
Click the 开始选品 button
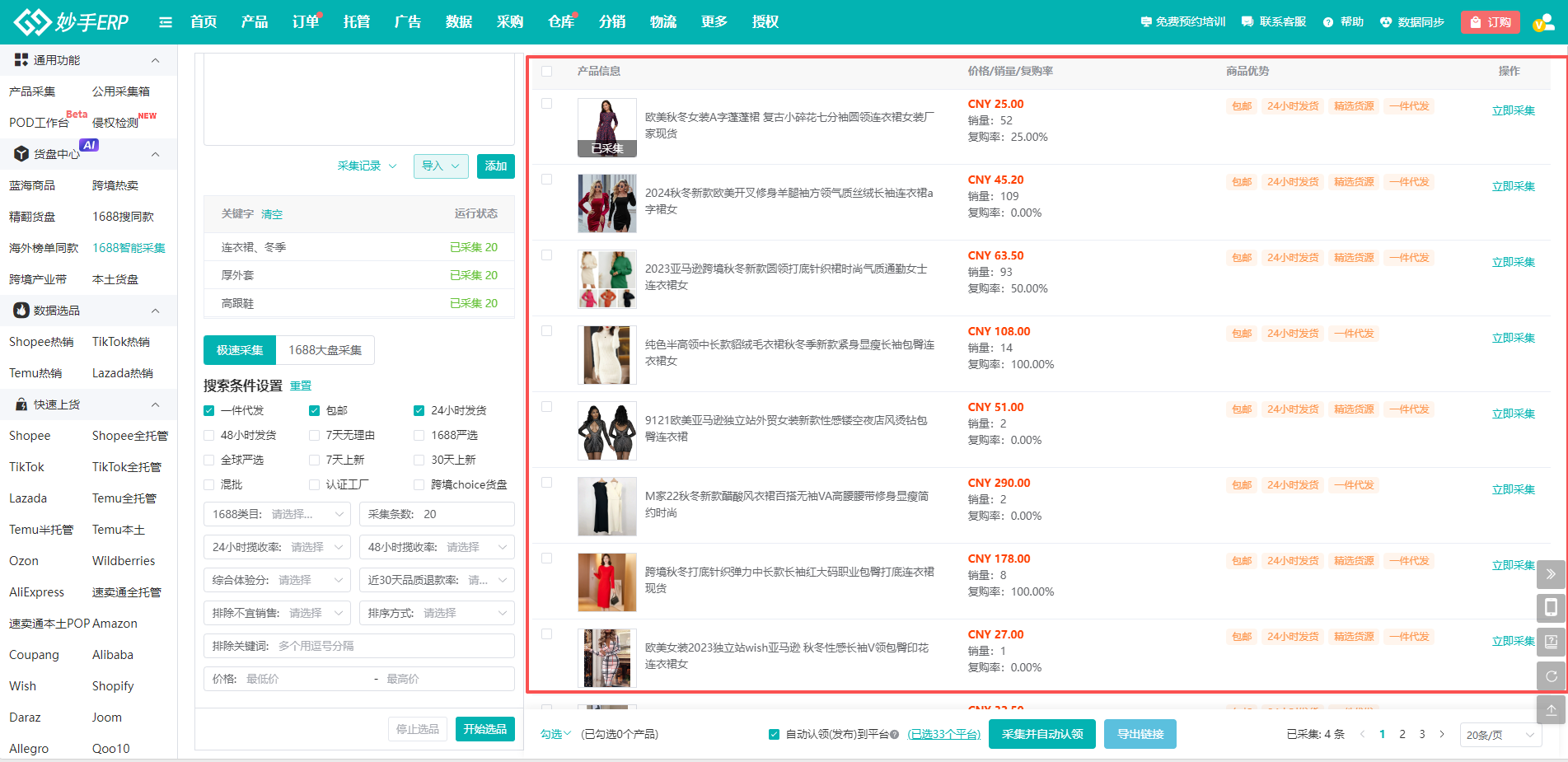pyautogui.click(x=484, y=729)
